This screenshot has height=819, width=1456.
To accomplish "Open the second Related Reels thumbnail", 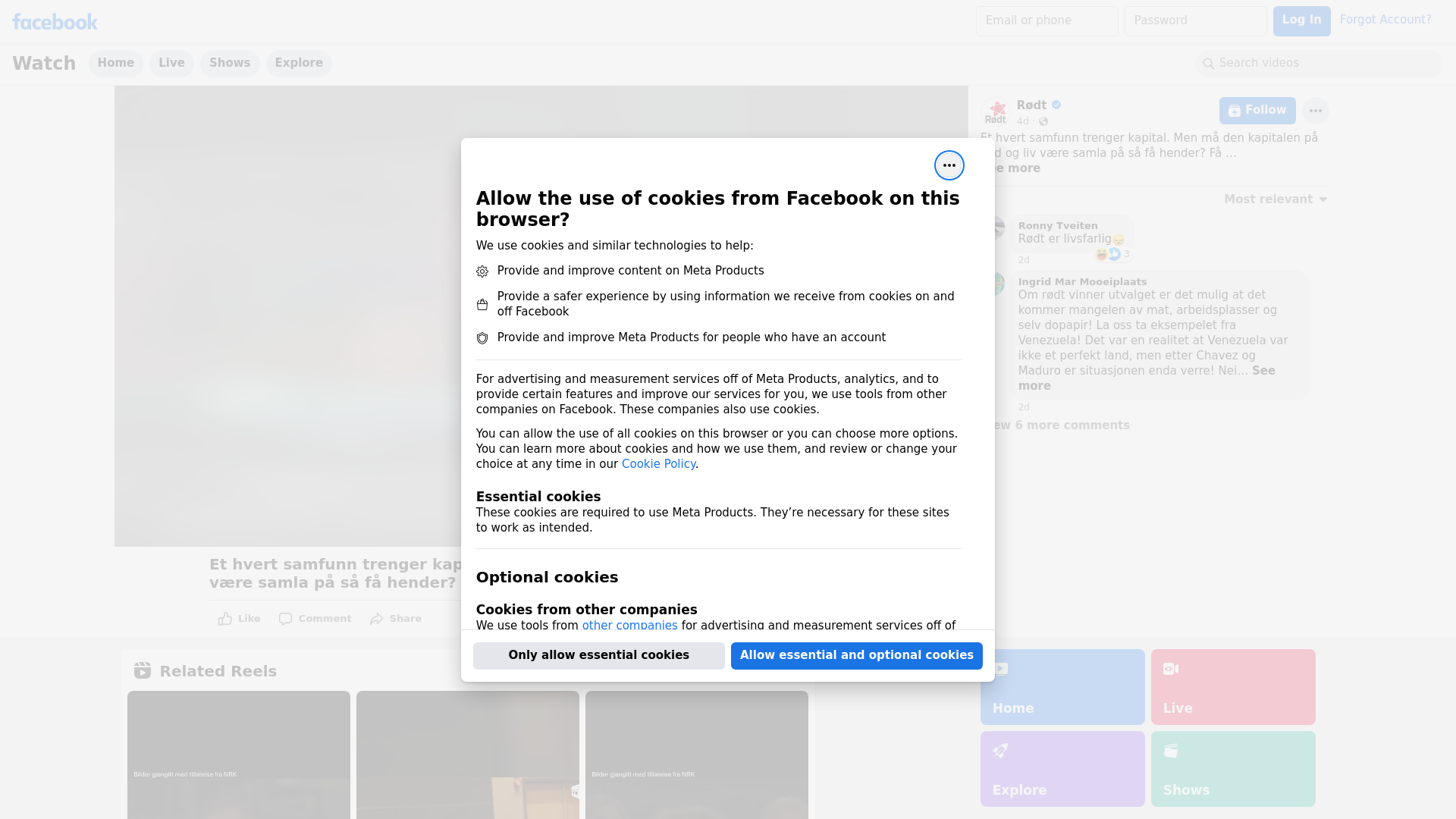I will click(x=468, y=755).
